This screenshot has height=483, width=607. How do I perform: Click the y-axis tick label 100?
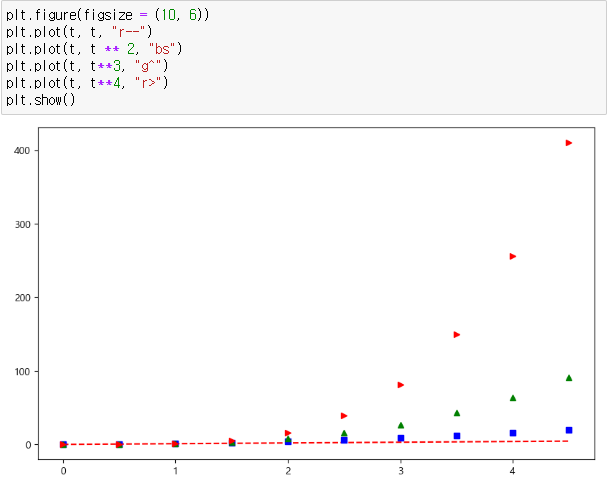pyautogui.click(x=22, y=372)
